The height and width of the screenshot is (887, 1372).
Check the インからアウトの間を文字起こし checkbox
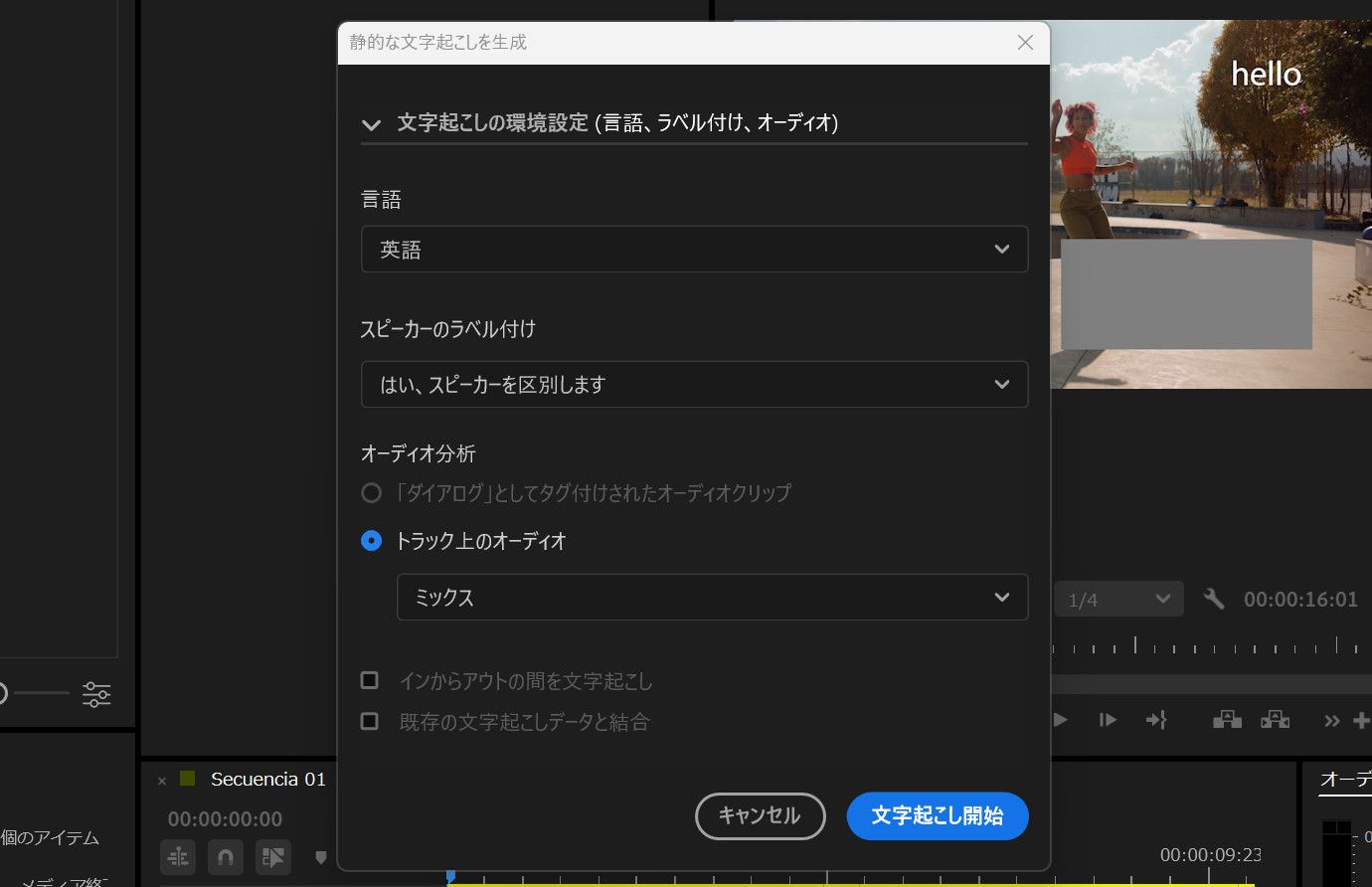click(x=369, y=680)
